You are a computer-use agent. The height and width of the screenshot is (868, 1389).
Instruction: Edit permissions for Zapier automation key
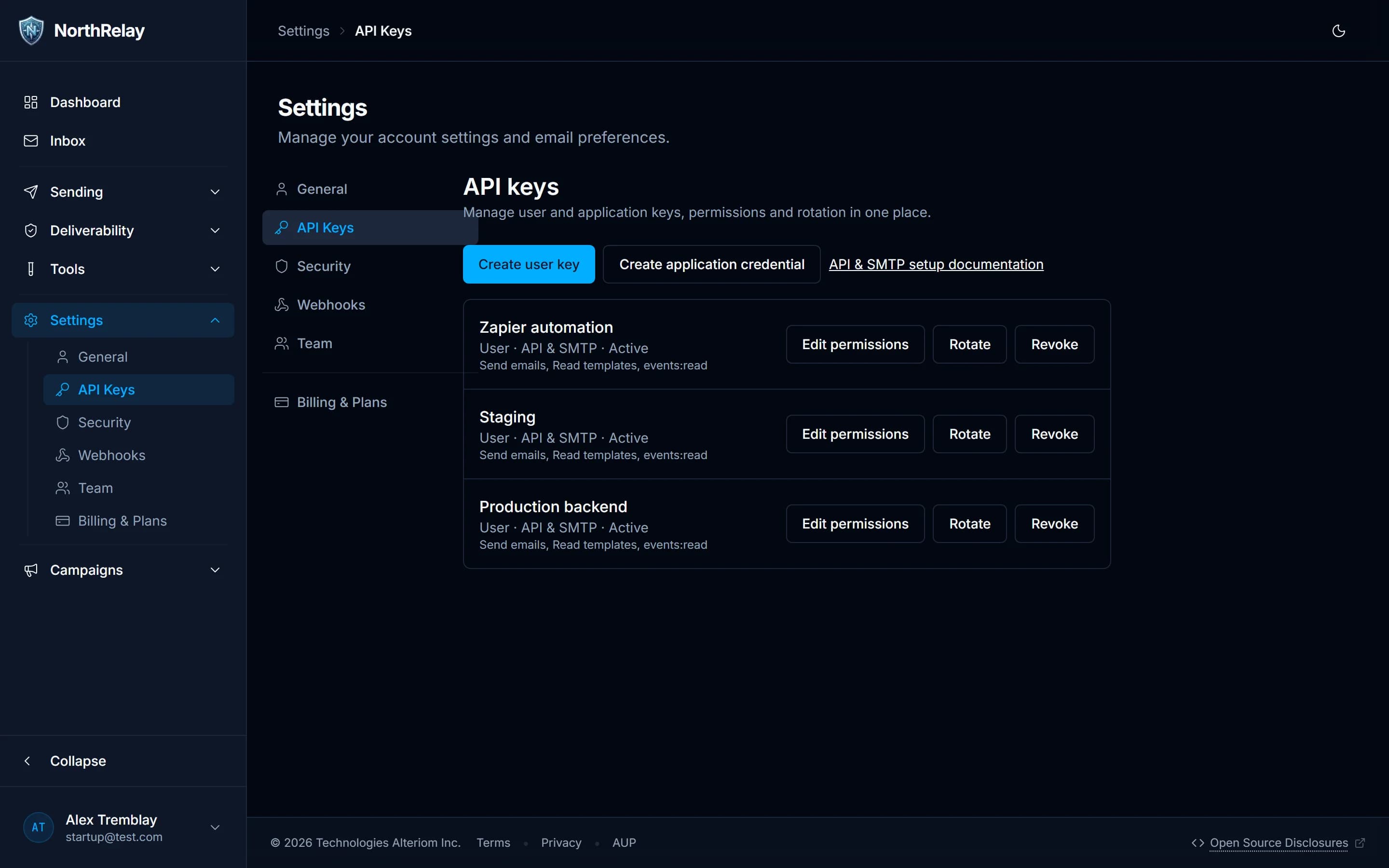click(855, 344)
